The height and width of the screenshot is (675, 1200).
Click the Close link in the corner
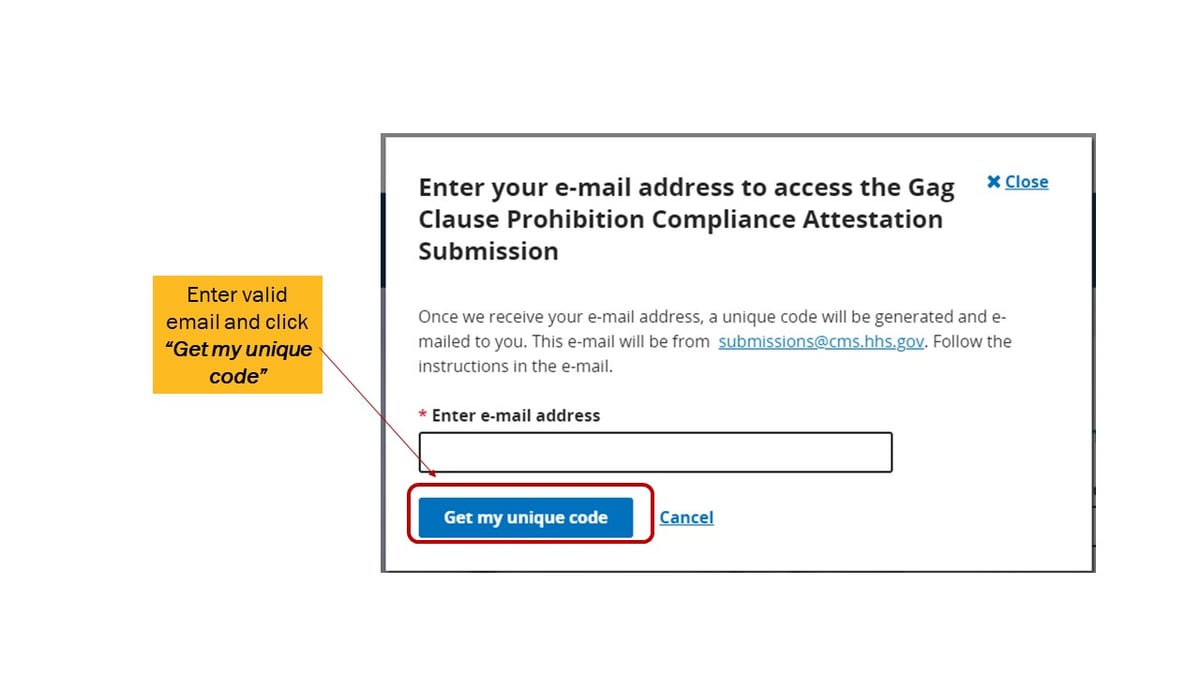(x=1026, y=181)
